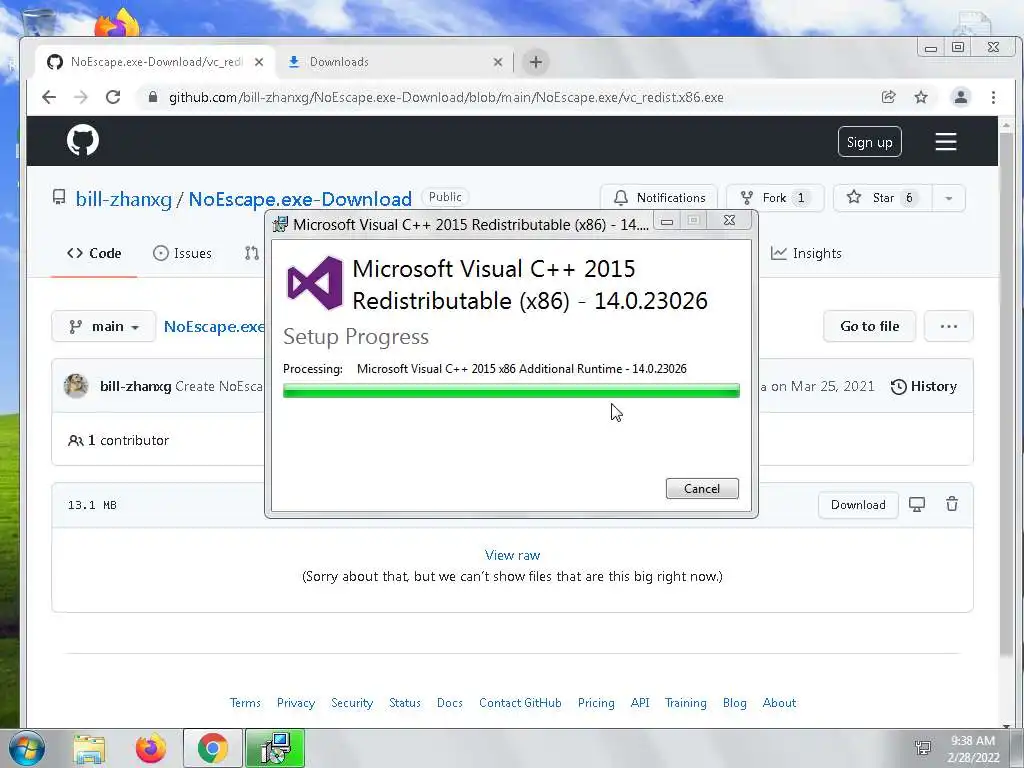Reload the GitHub page
This screenshot has height=768, width=1024.
(113, 97)
